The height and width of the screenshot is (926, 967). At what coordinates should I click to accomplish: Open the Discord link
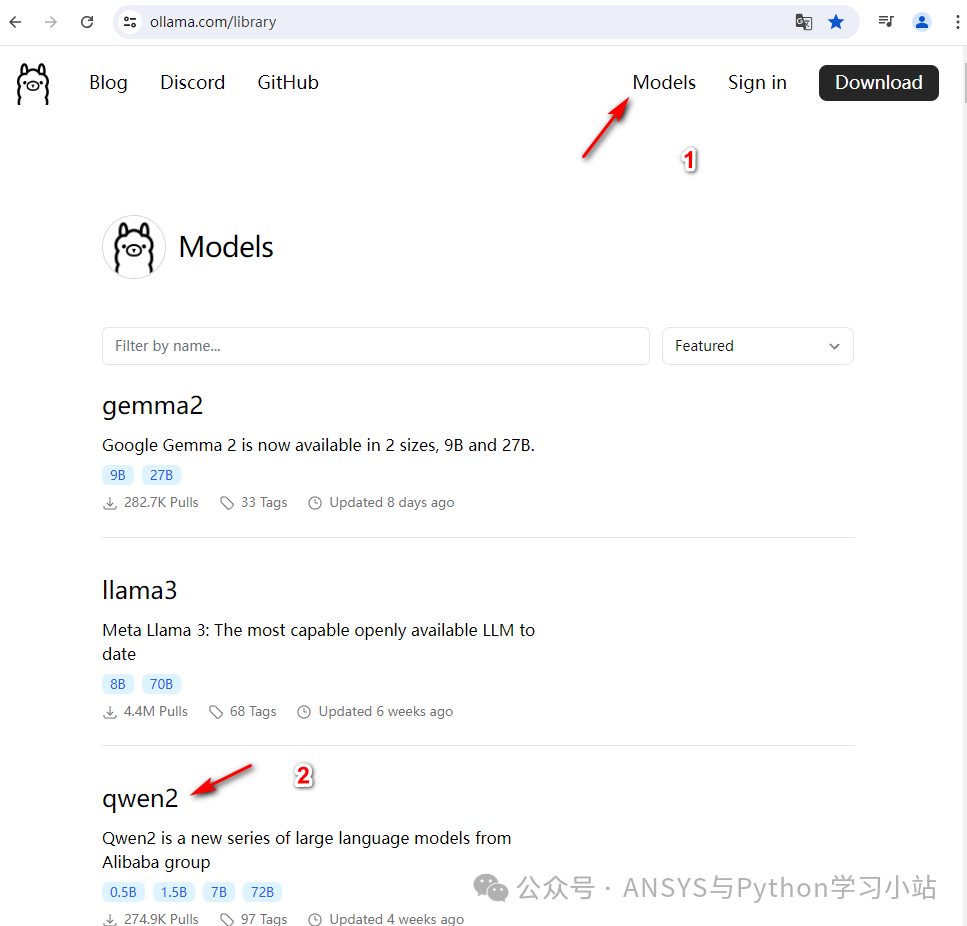[192, 83]
